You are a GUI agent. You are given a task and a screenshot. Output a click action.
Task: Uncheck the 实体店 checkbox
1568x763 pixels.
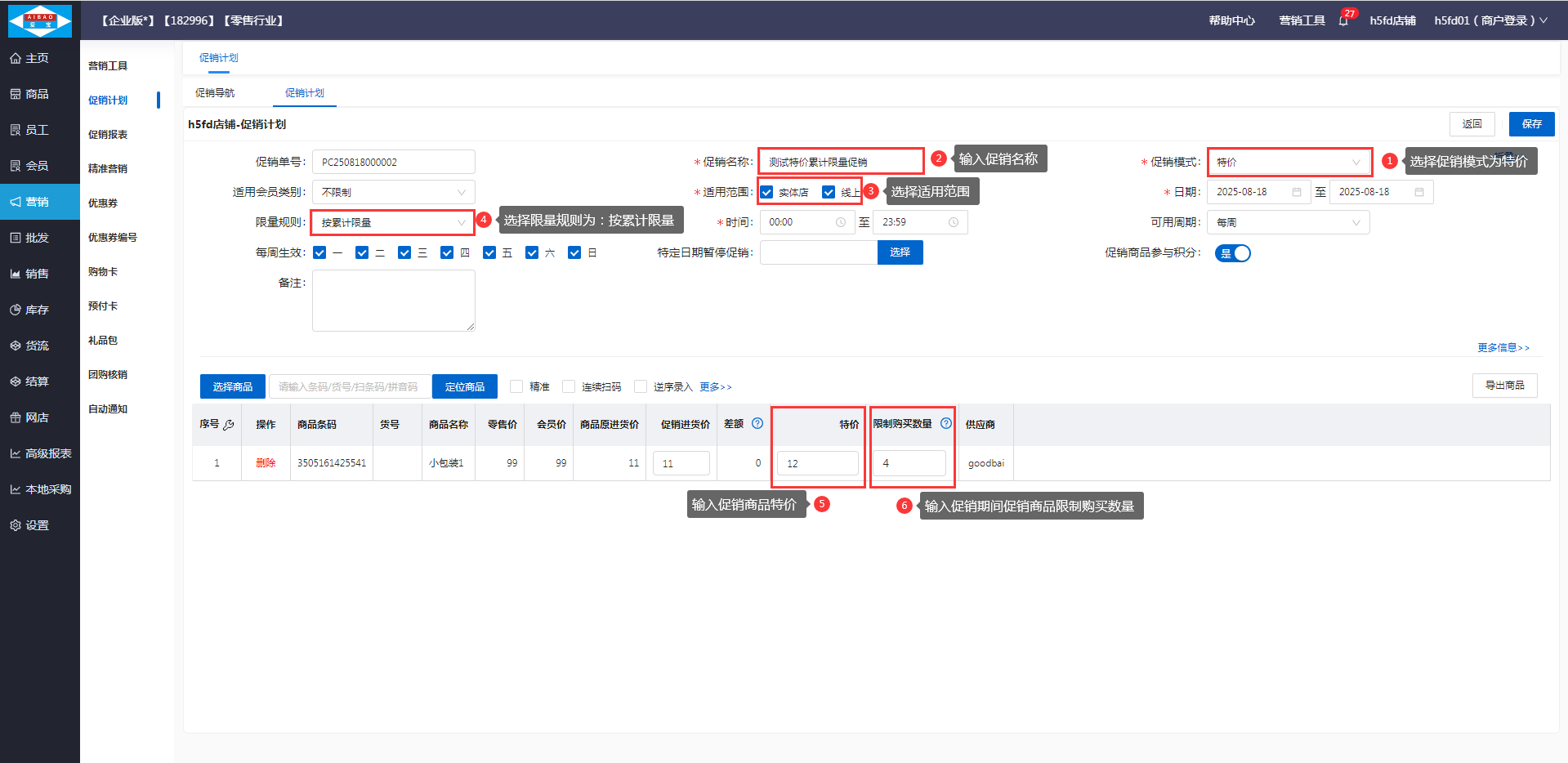click(767, 192)
